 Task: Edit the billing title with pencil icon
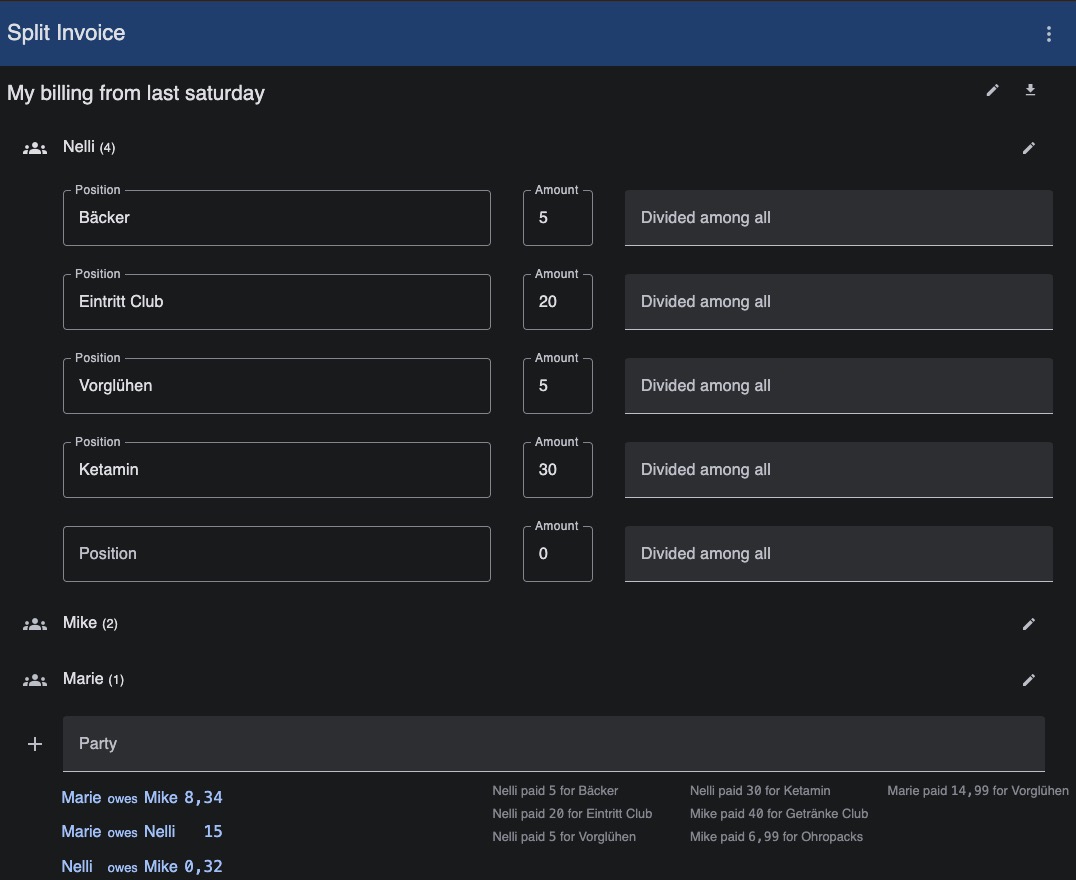click(x=992, y=91)
